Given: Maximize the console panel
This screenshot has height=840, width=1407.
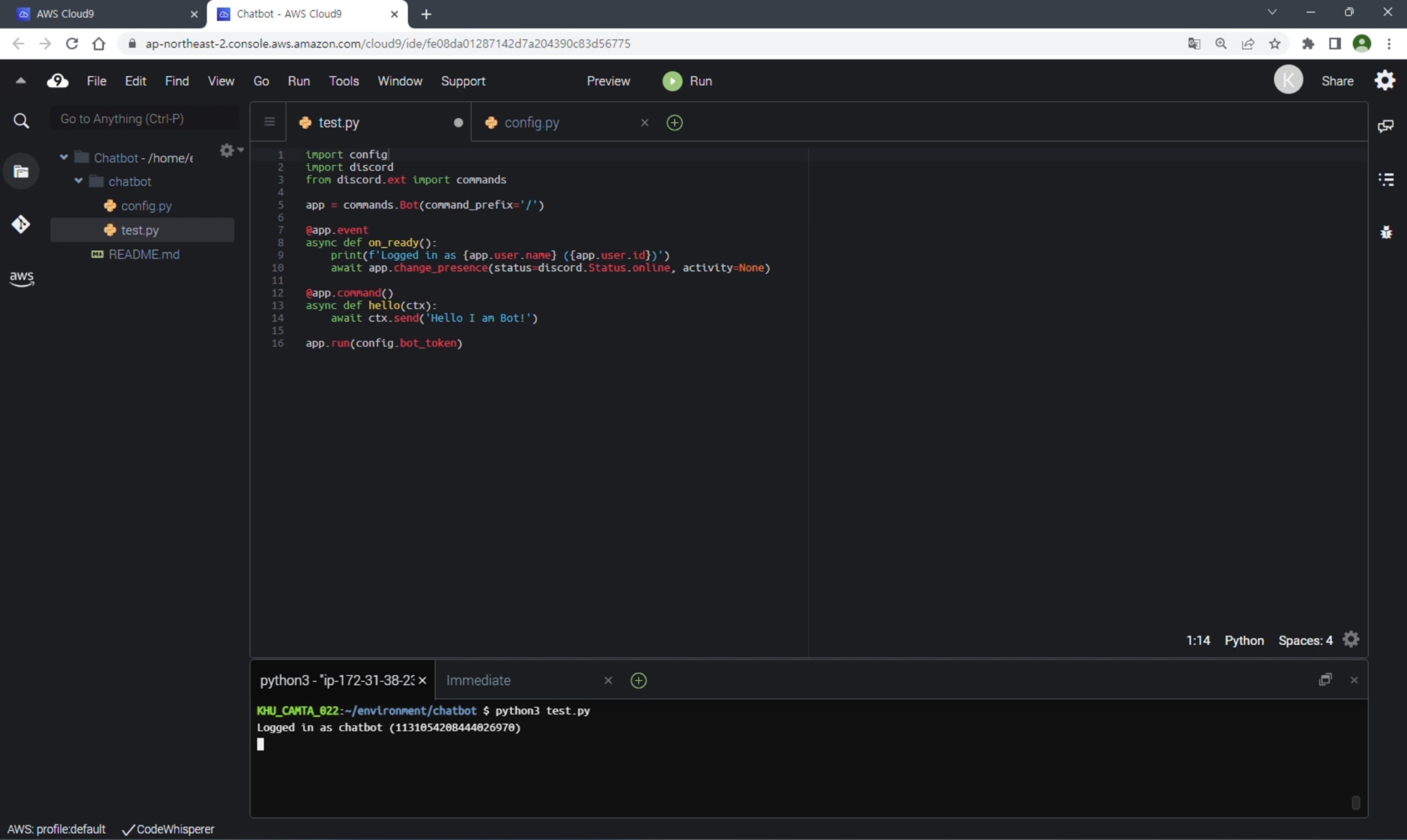Looking at the screenshot, I should coord(1325,679).
